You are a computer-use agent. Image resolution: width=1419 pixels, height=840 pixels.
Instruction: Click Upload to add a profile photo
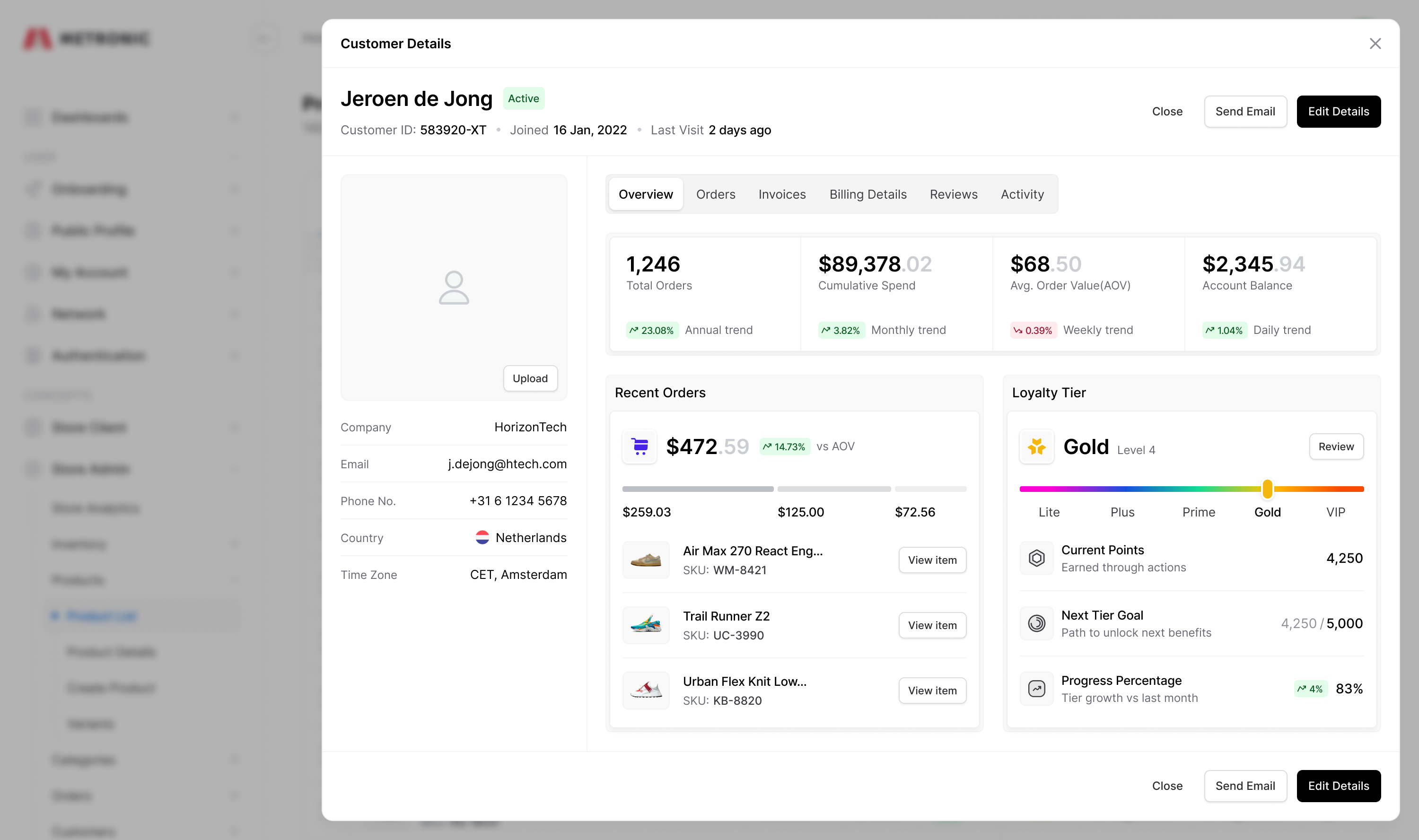[530, 378]
